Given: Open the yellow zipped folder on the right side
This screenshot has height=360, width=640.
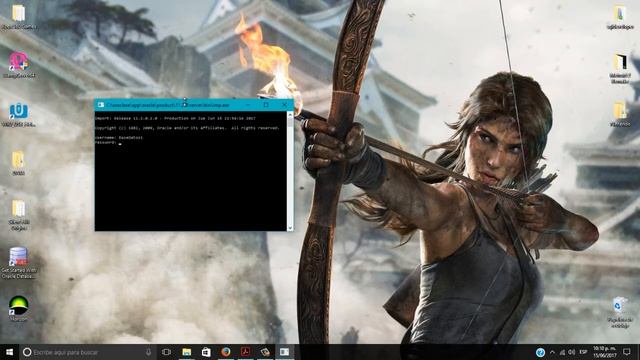Looking at the screenshot, I should (x=620, y=113).
